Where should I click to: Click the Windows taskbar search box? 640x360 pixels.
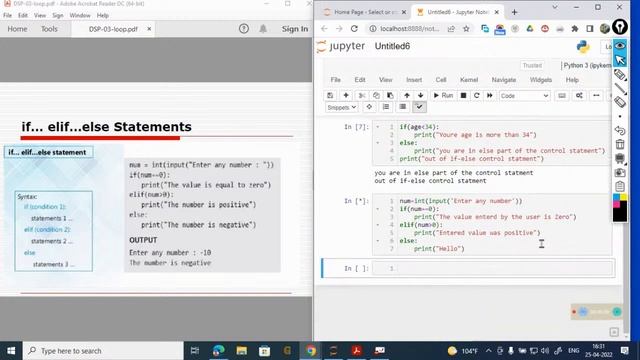click(x=103, y=351)
